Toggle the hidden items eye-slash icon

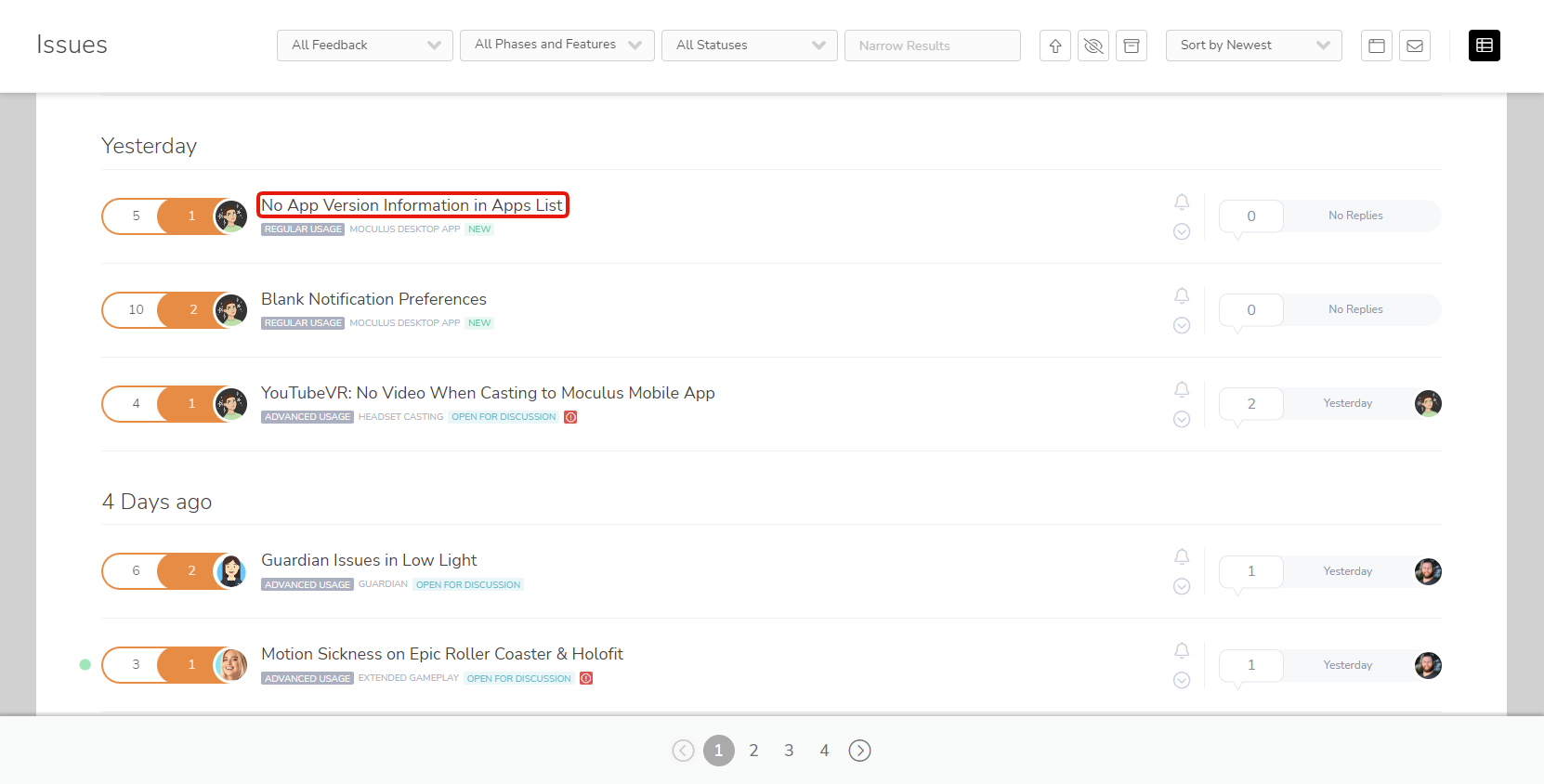pyautogui.click(x=1093, y=46)
